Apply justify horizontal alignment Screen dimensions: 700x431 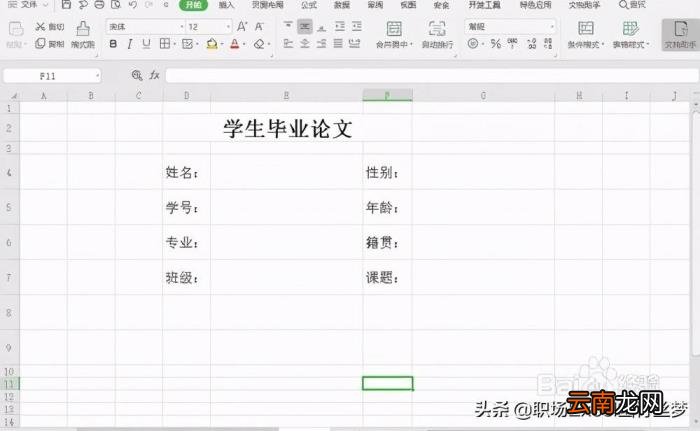click(338, 43)
